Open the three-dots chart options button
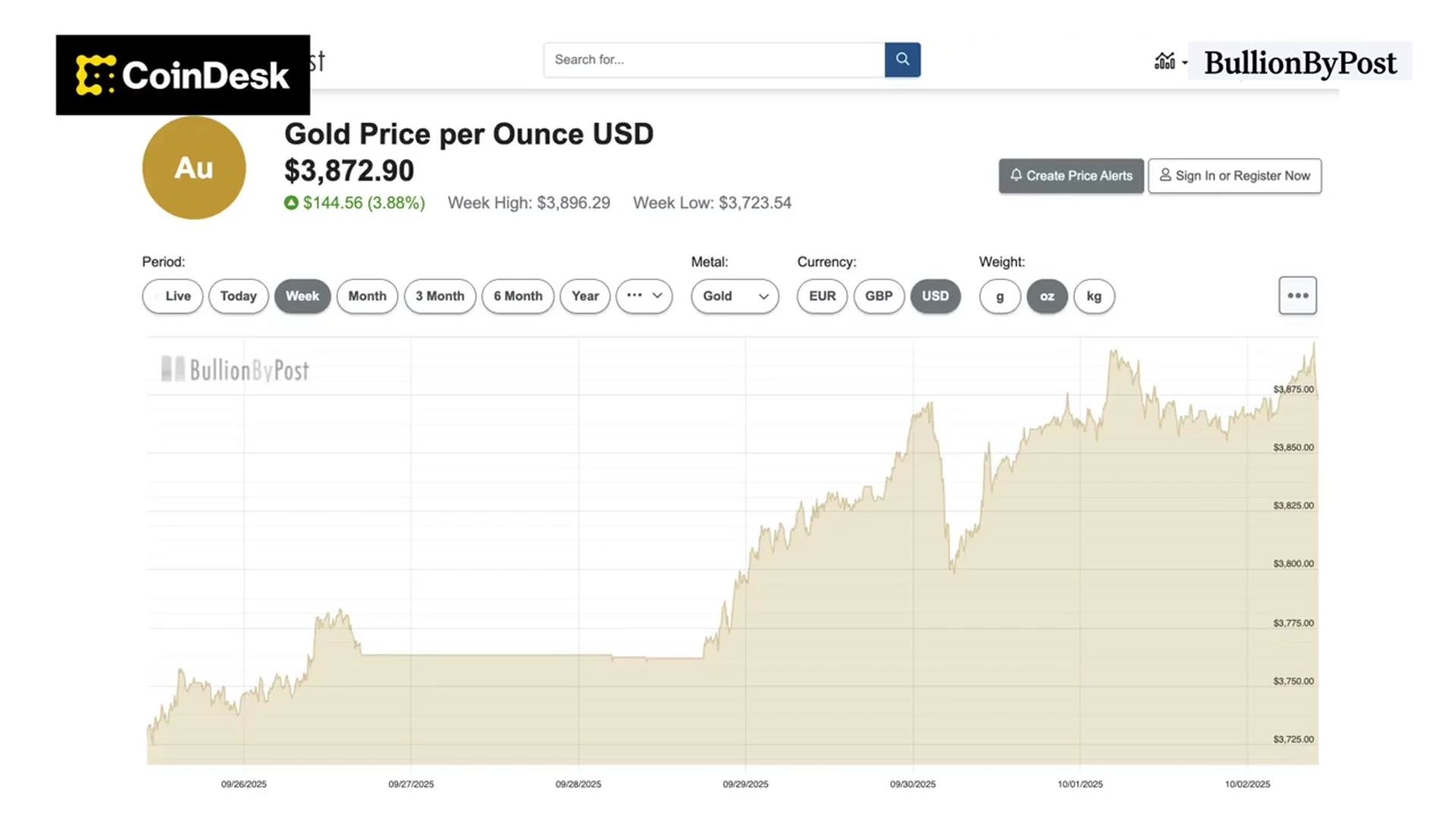The width and height of the screenshot is (1456, 819). tap(1298, 296)
